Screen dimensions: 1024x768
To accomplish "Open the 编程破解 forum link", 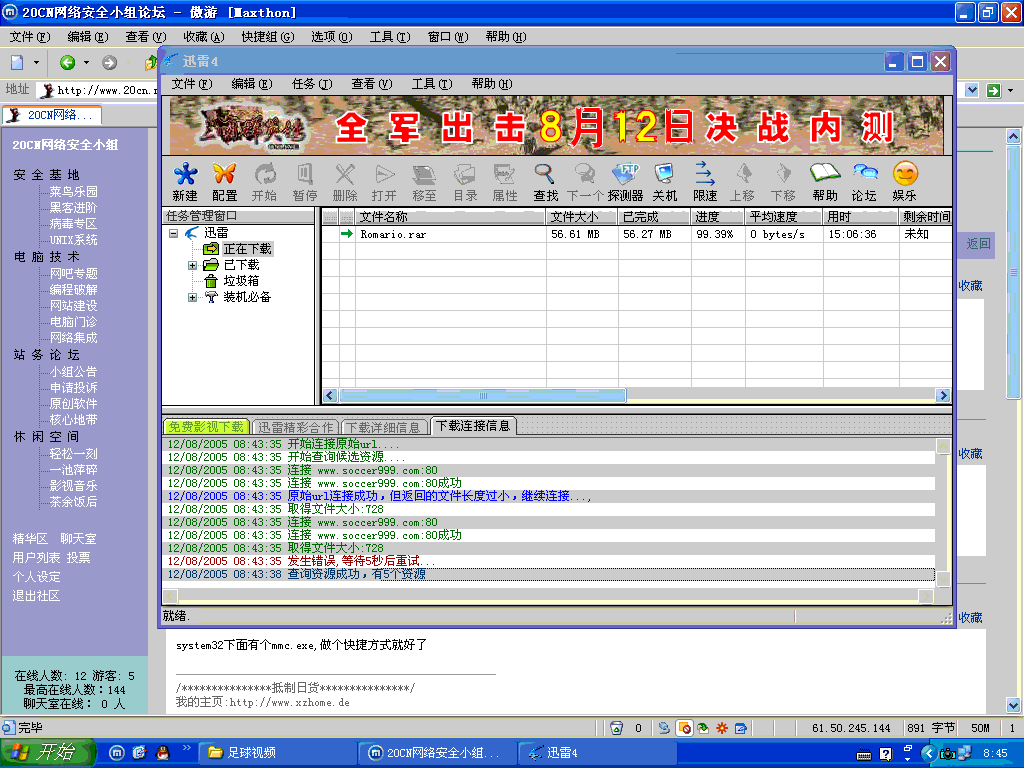I will pyautogui.click(x=74, y=289).
